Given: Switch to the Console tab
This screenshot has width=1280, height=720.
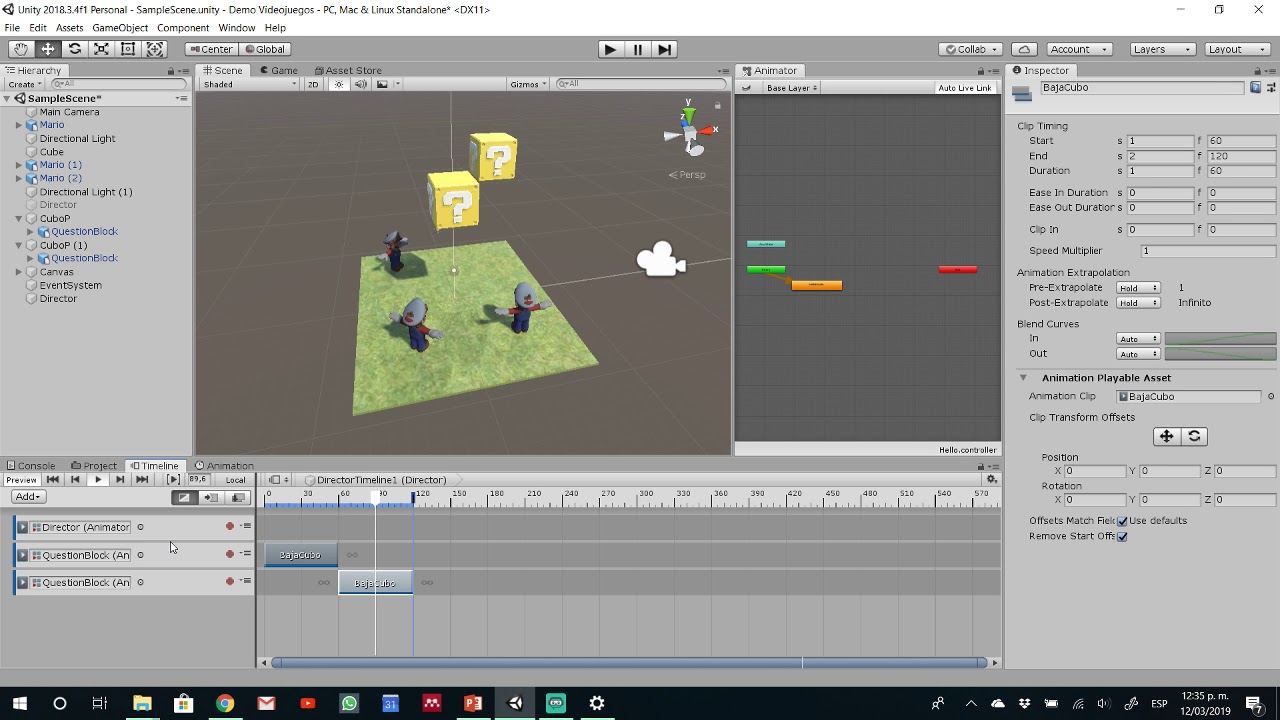Looking at the screenshot, I should (31, 466).
